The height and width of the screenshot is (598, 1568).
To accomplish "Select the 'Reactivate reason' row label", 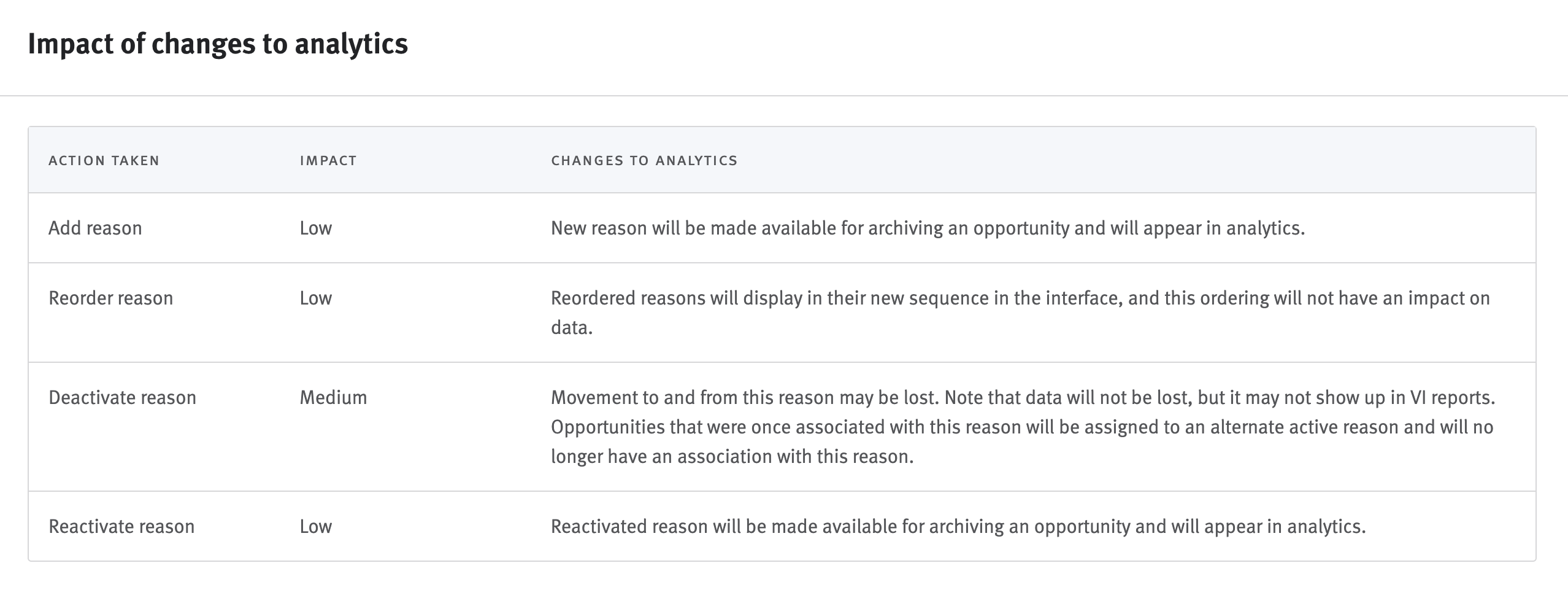I will 121,527.
